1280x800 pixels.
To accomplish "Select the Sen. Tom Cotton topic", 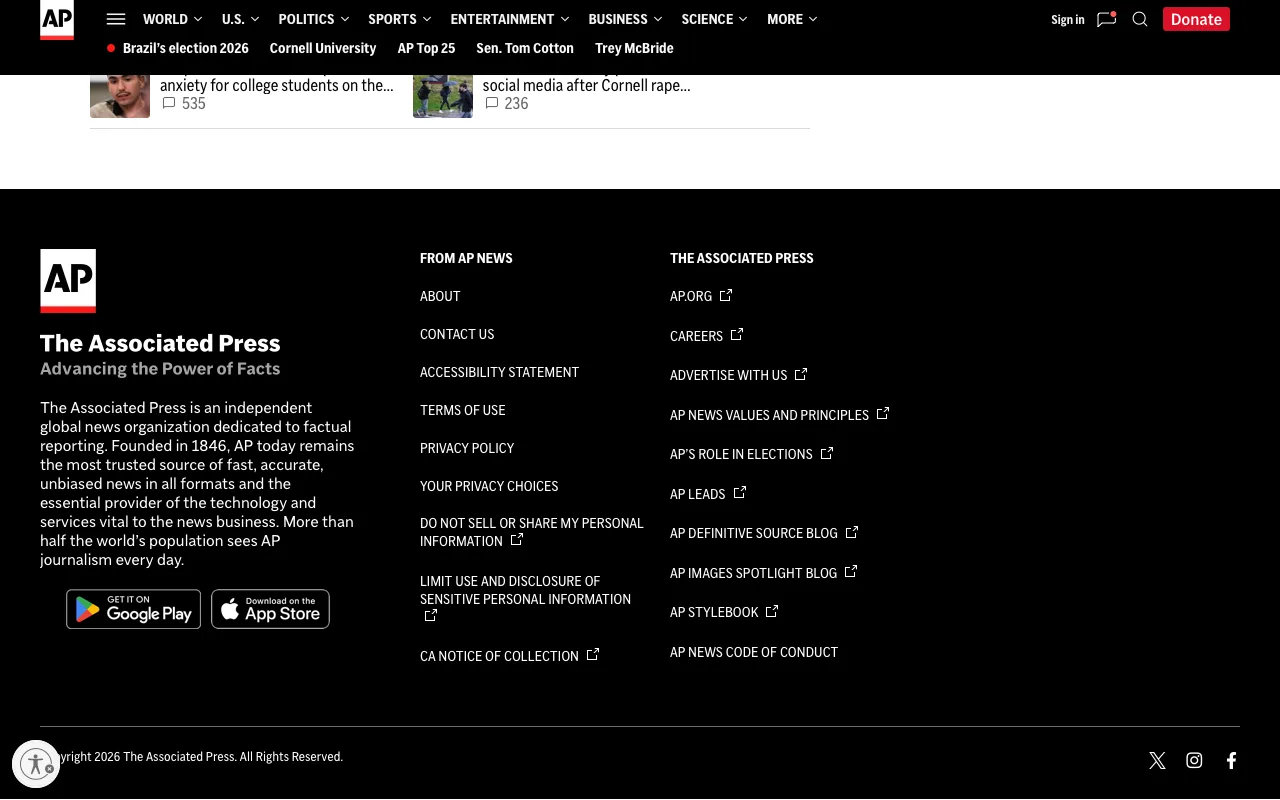I will (525, 48).
